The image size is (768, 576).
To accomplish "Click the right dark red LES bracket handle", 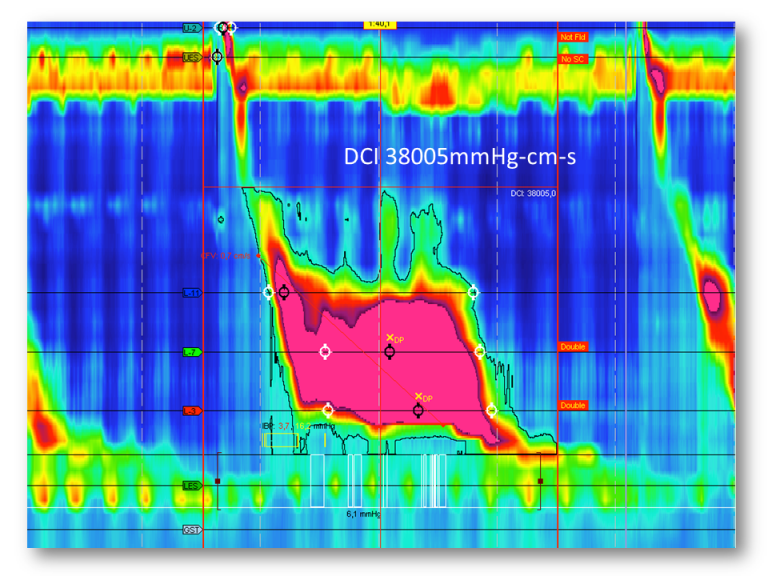I will [541, 481].
